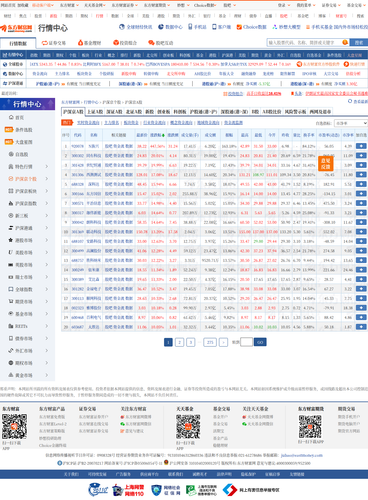Open the 股吧互动 tab
The width and height of the screenshot is (368, 500).
click(161, 43)
